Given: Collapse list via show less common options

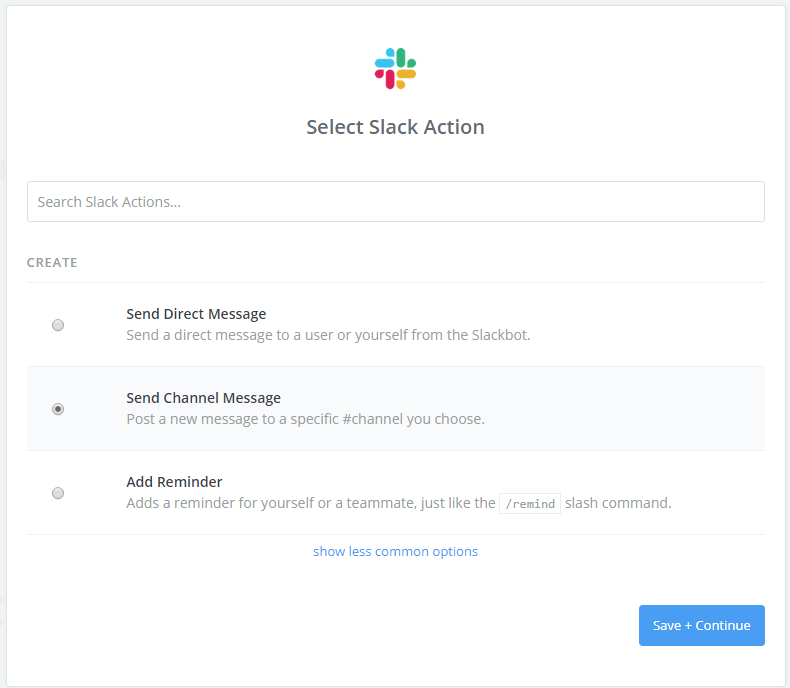Looking at the screenshot, I should coord(396,552).
